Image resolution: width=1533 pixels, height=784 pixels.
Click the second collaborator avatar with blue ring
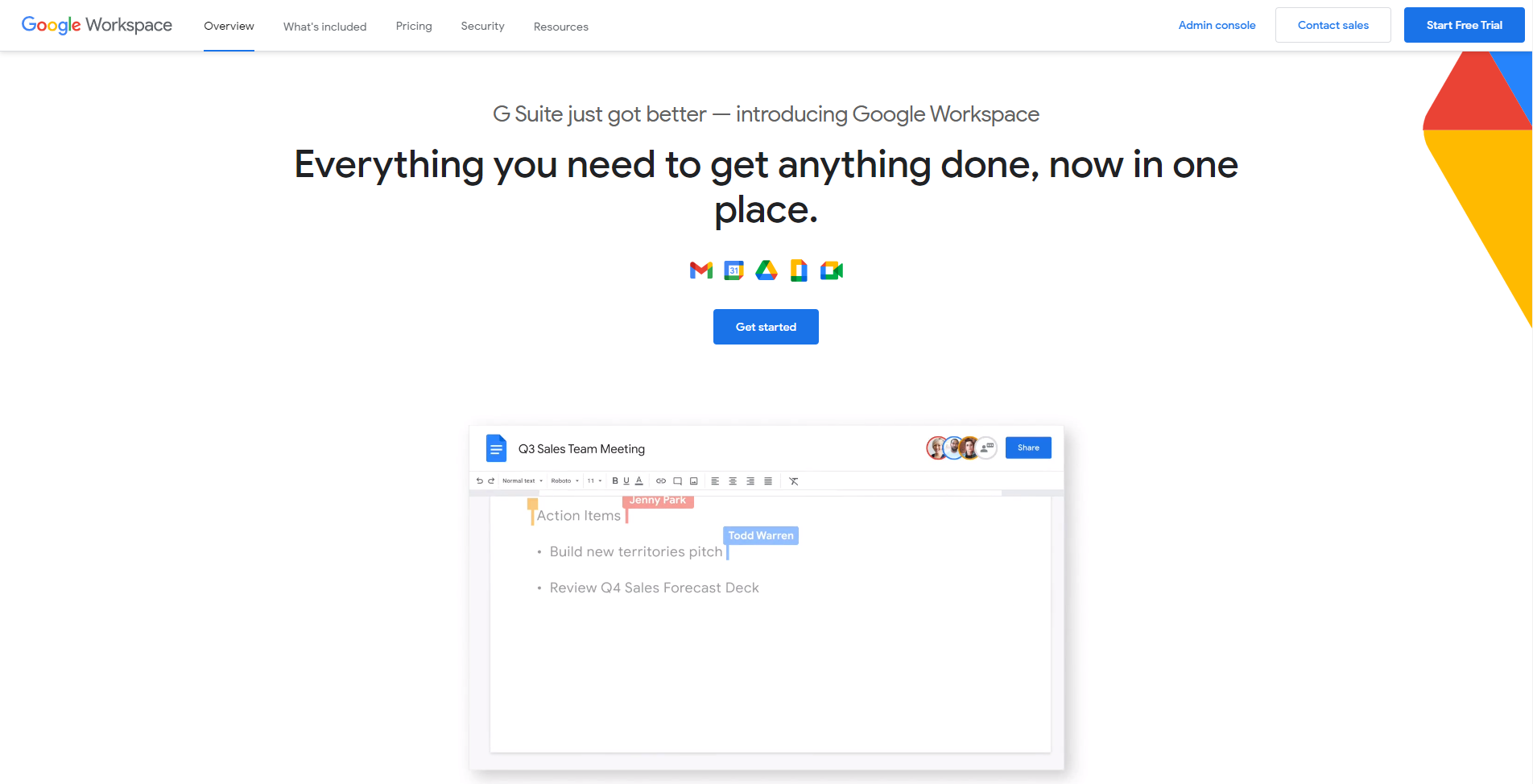pyautogui.click(x=953, y=448)
